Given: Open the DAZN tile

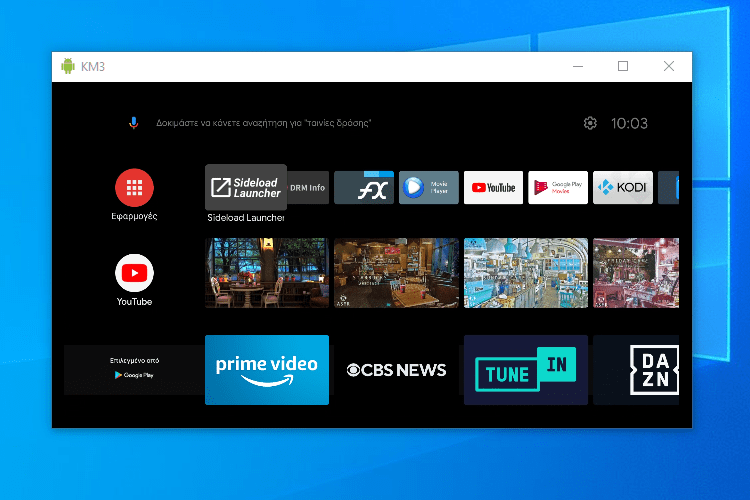Looking at the screenshot, I should pyautogui.click(x=636, y=370).
